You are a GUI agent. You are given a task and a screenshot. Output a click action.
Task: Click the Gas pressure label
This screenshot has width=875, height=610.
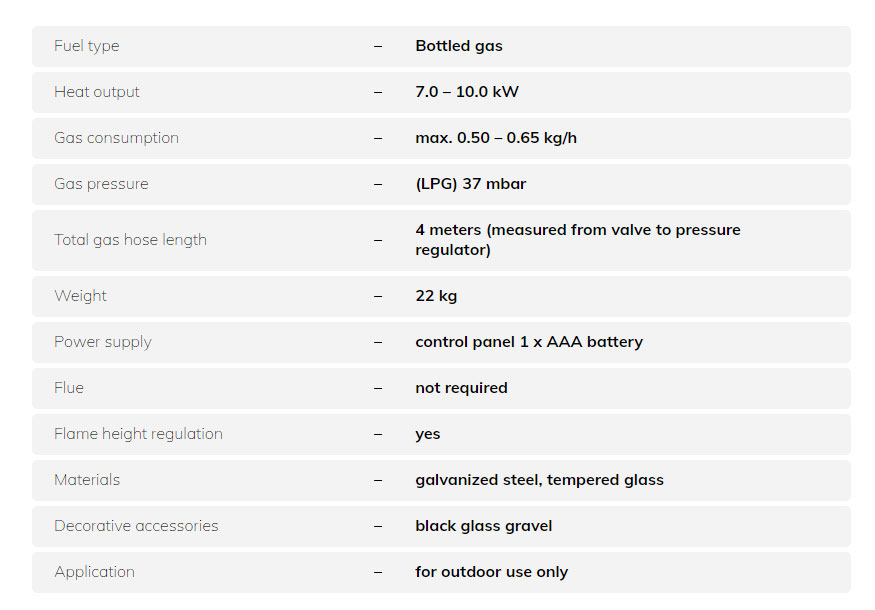pyautogui.click(x=101, y=184)
